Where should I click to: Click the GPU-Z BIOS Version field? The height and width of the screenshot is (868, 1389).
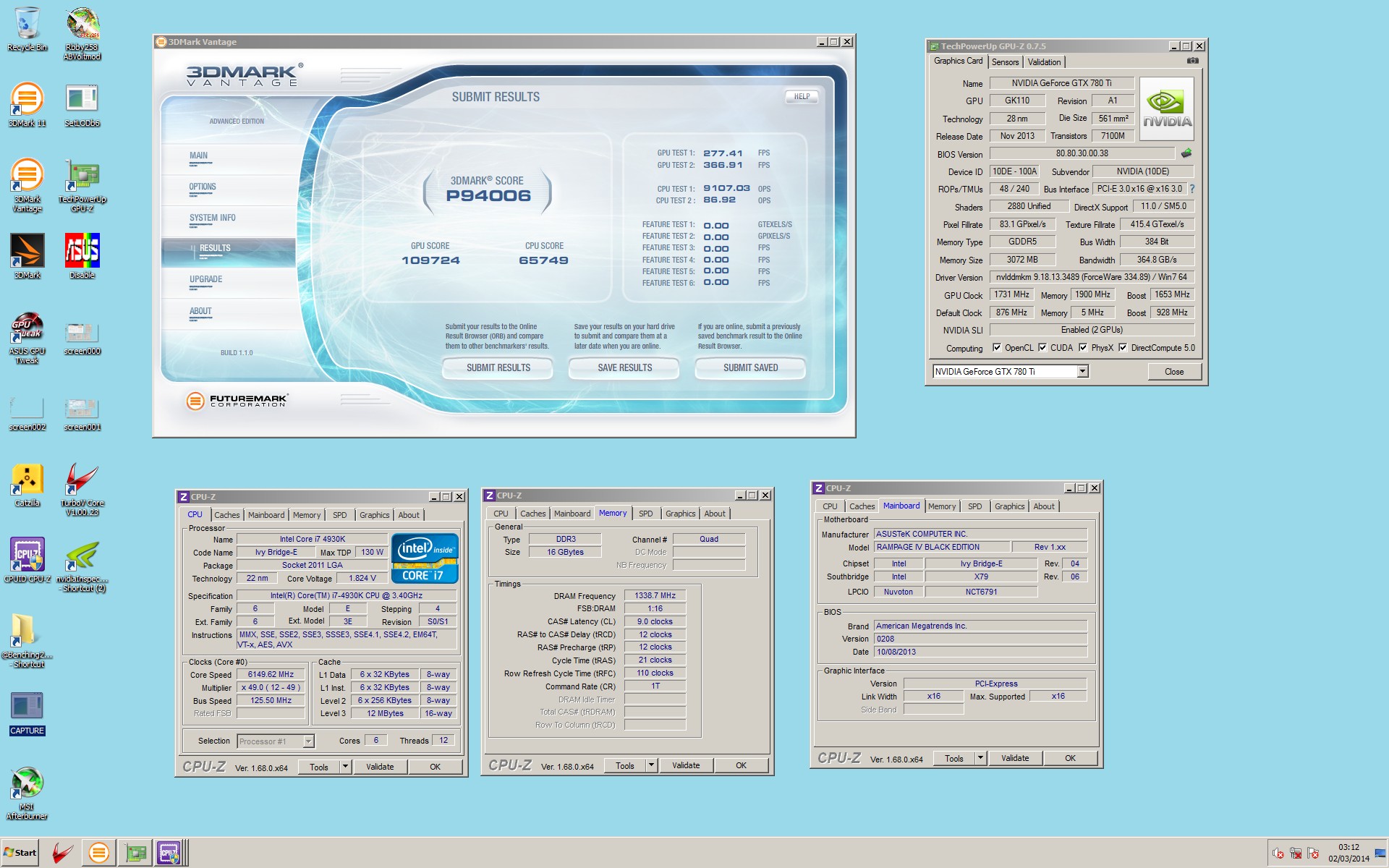pyautogui.click(x=1082, y=153)
